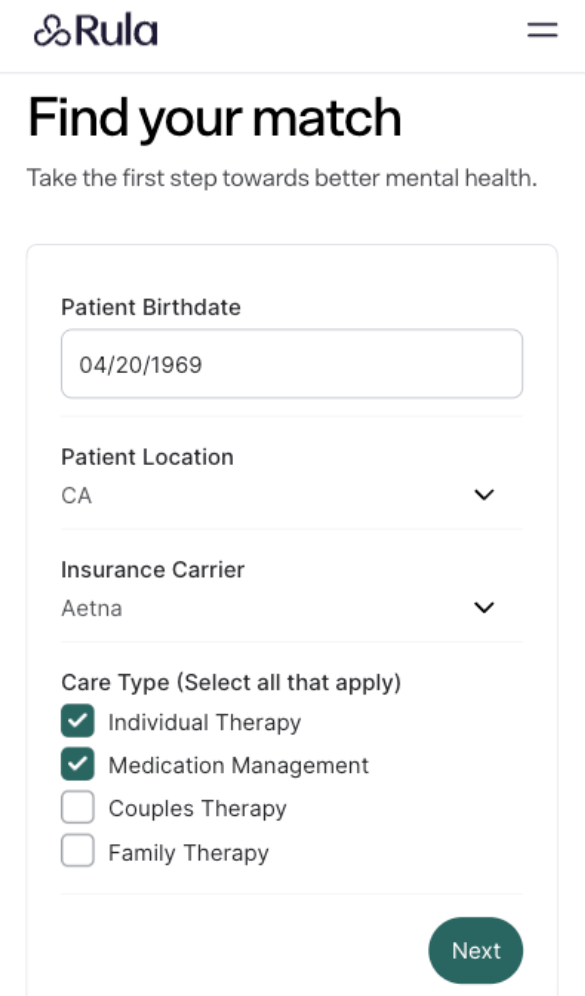
Task: Open the site menu from the top bar
Action: pyautogui.click(x=541, y=30)
